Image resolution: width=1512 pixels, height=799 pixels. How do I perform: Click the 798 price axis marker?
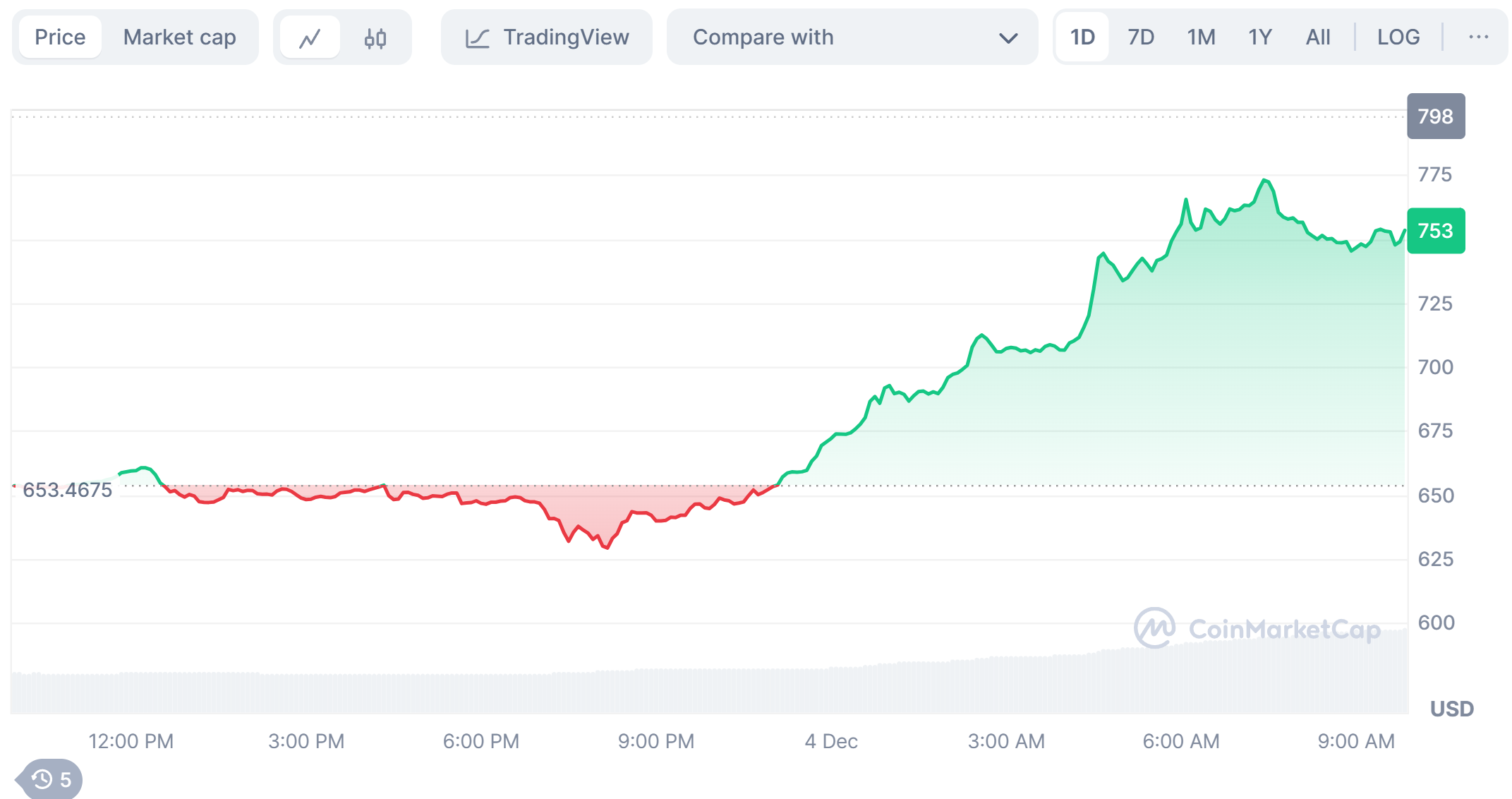[x=1435, y=116]
